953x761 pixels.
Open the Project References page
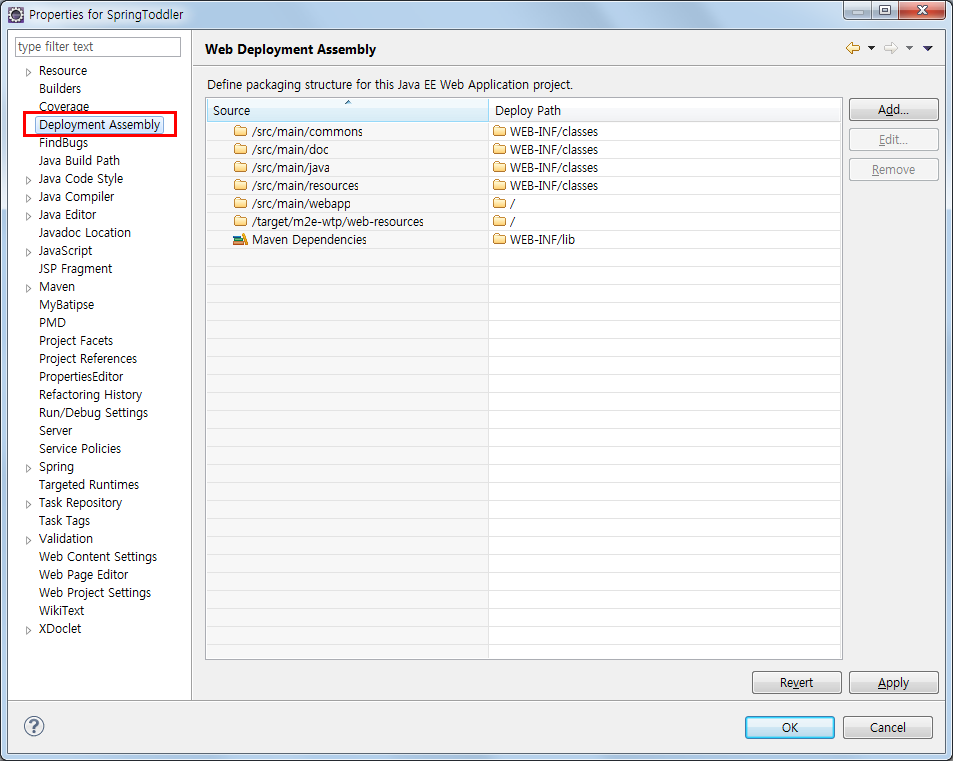click(88, 359)
